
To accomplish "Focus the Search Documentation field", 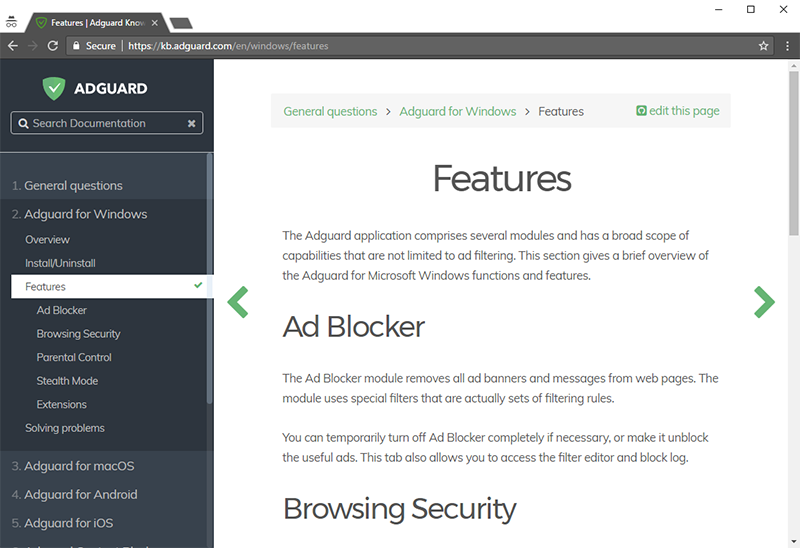I will coord(107,123).
